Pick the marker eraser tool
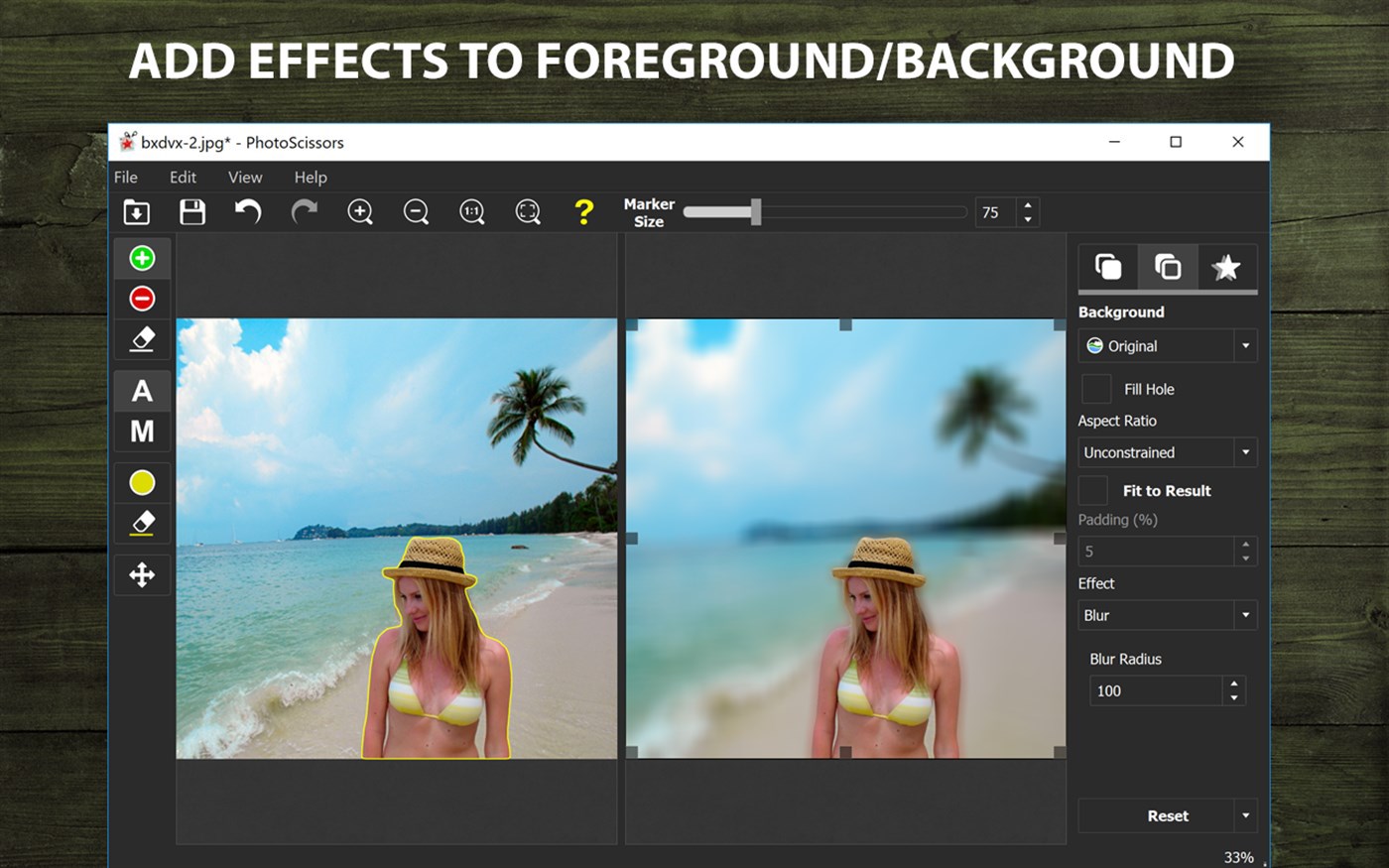1389x868 pixels. click(142, 339)
